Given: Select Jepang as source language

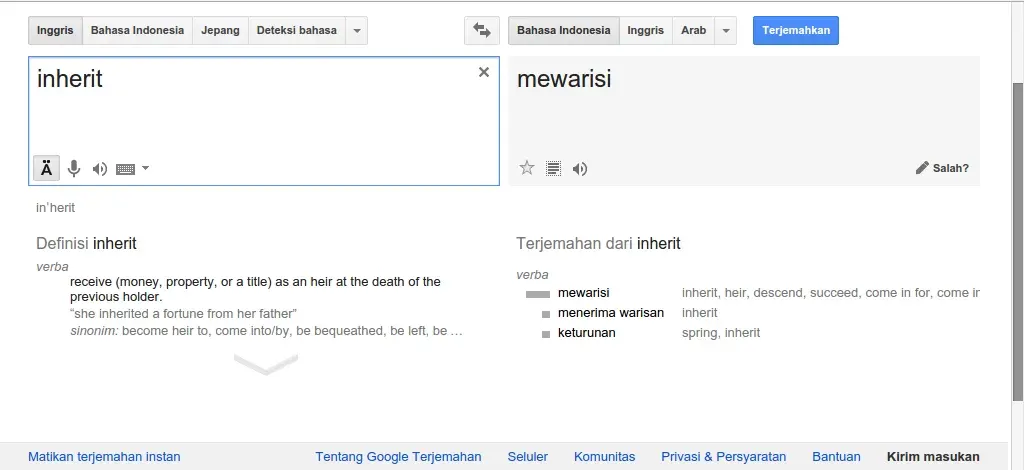Looking at the screenshot, I should [220, 31].
